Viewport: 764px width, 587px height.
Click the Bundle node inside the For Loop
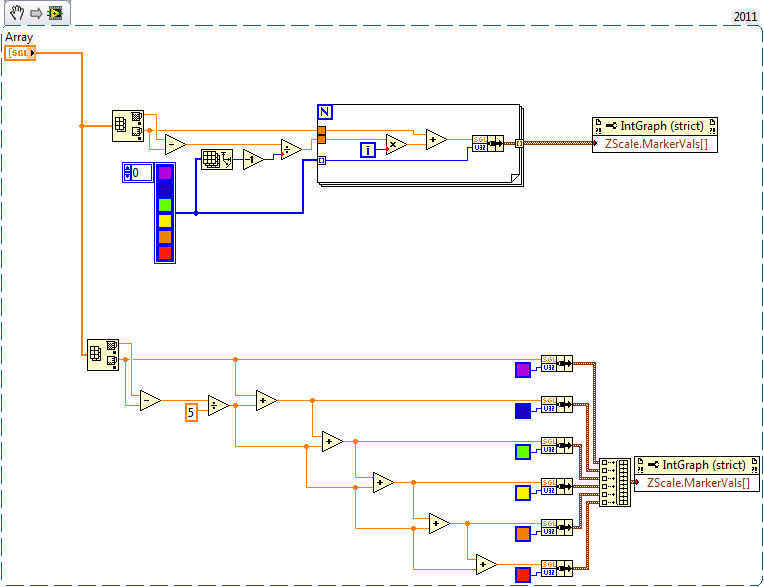coord(488,144)
